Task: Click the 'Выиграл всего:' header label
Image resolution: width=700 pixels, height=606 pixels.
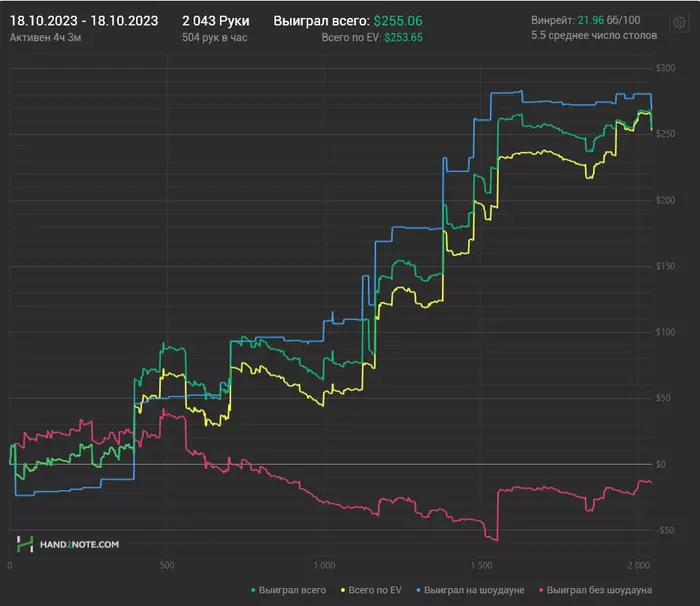Action: (x=321, y=21)
